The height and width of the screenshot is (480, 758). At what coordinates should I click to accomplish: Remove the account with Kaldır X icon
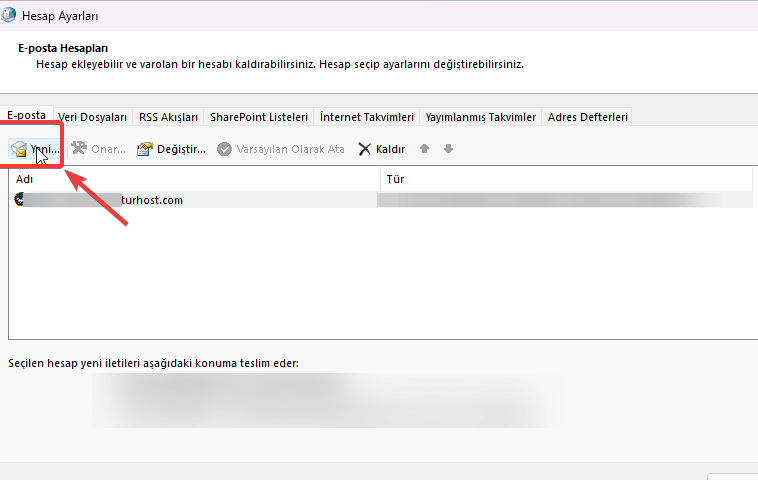coord(365,149)
